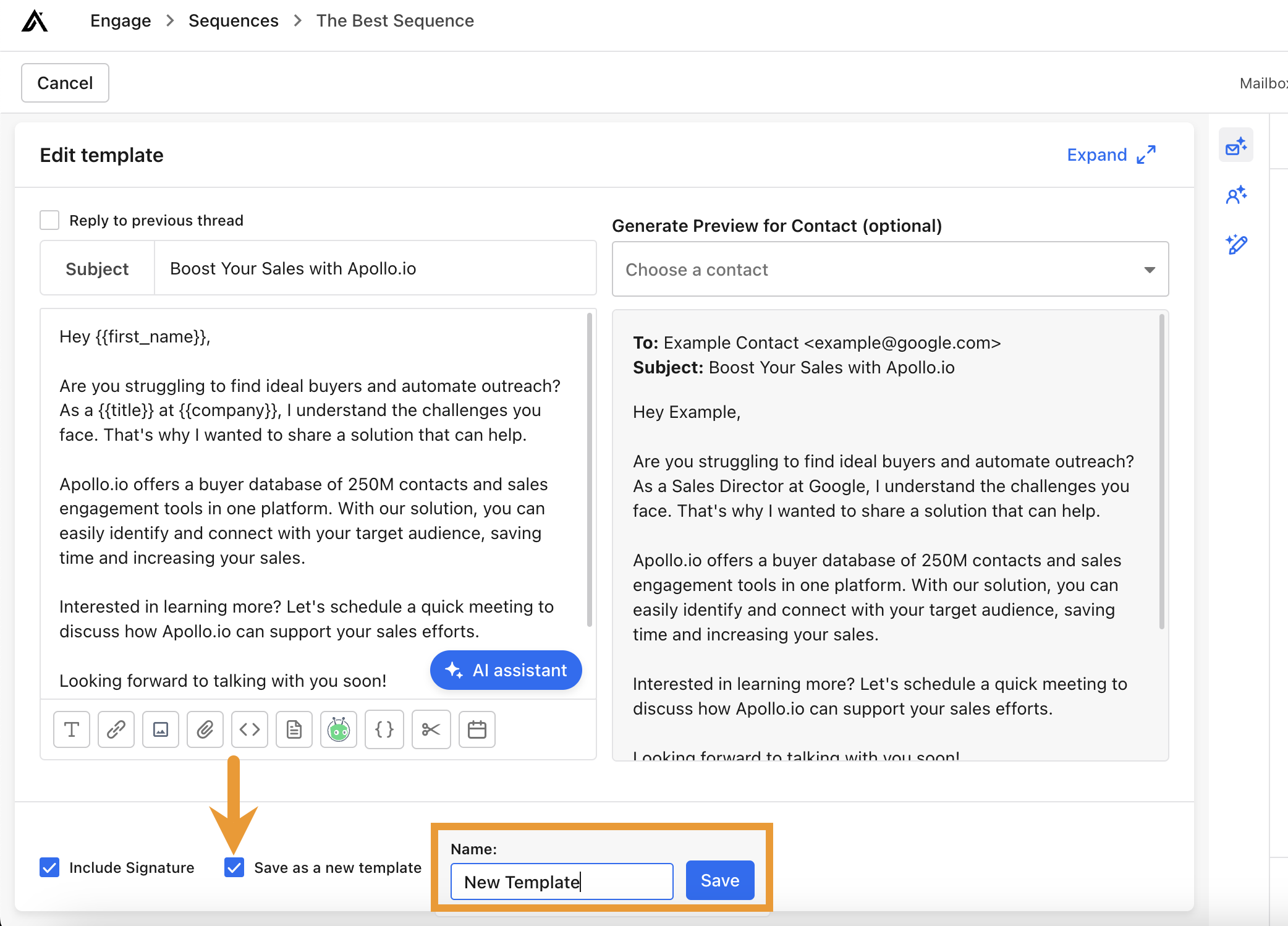The width and height of the screenshot is (1288, 926).
Task: Click the green robot face icon
Action: pyautogui.click(x=339, y=729)
